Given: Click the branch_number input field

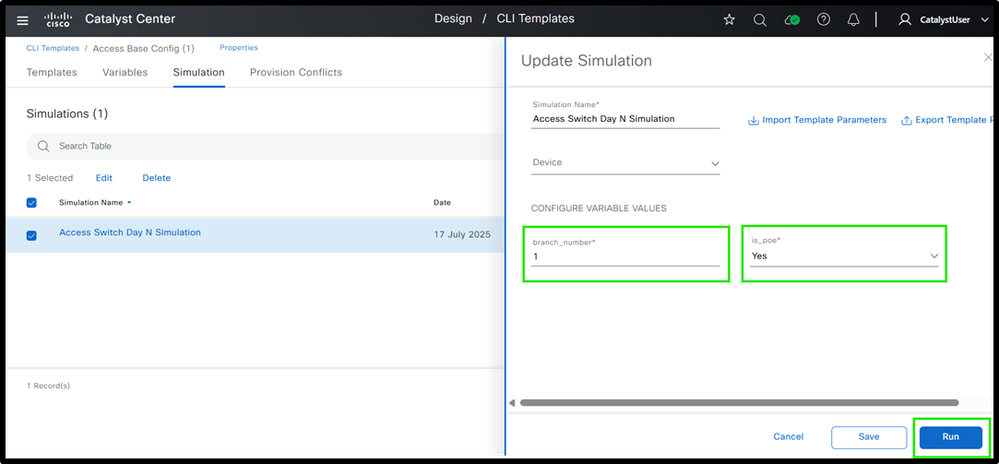Looking at the screenshot, I should pos(625,257).
